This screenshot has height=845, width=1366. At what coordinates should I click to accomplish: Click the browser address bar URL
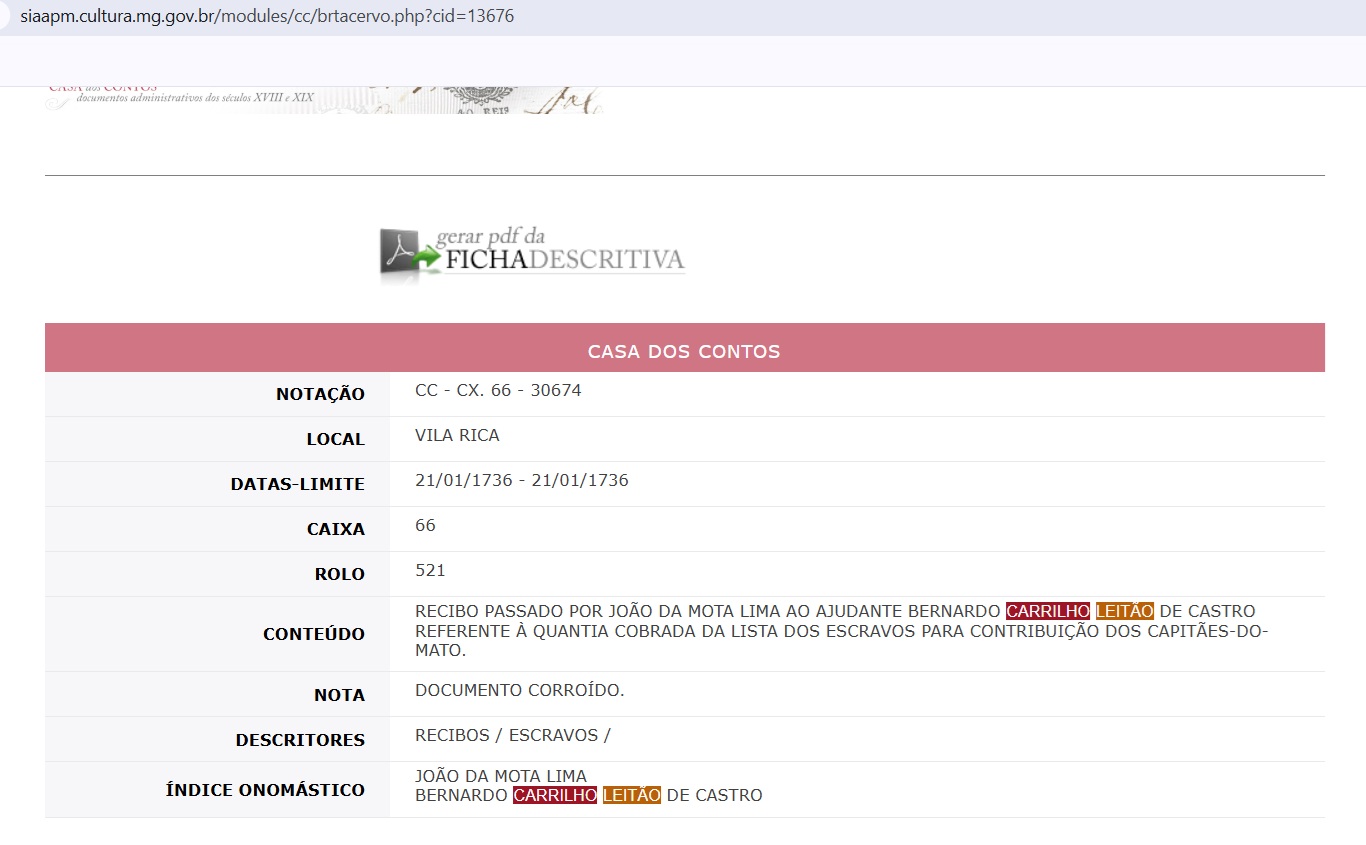267,17
